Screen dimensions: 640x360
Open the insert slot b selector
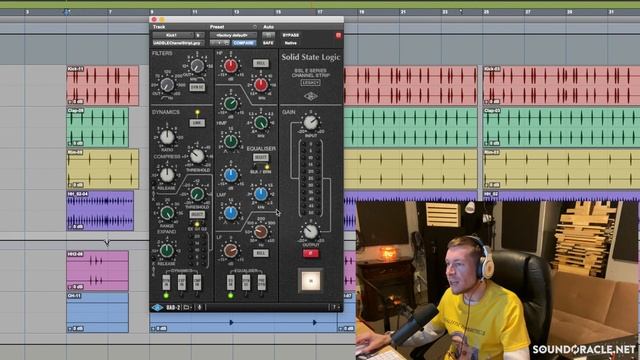[199, 35]
